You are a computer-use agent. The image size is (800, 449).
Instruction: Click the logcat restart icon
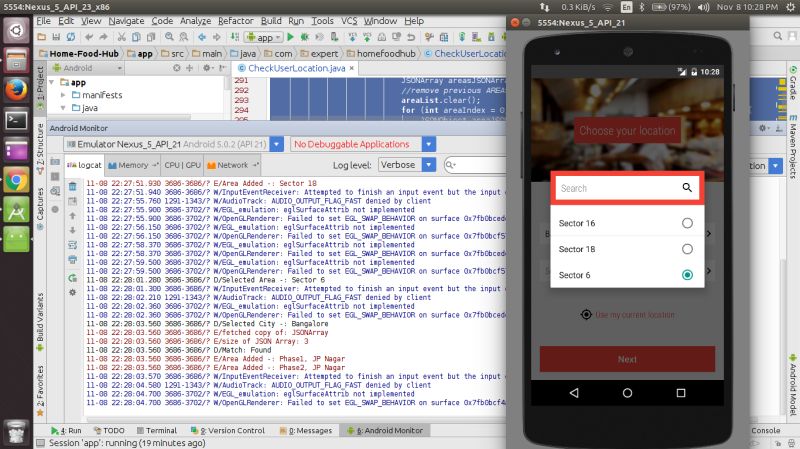tap(72, 278)
